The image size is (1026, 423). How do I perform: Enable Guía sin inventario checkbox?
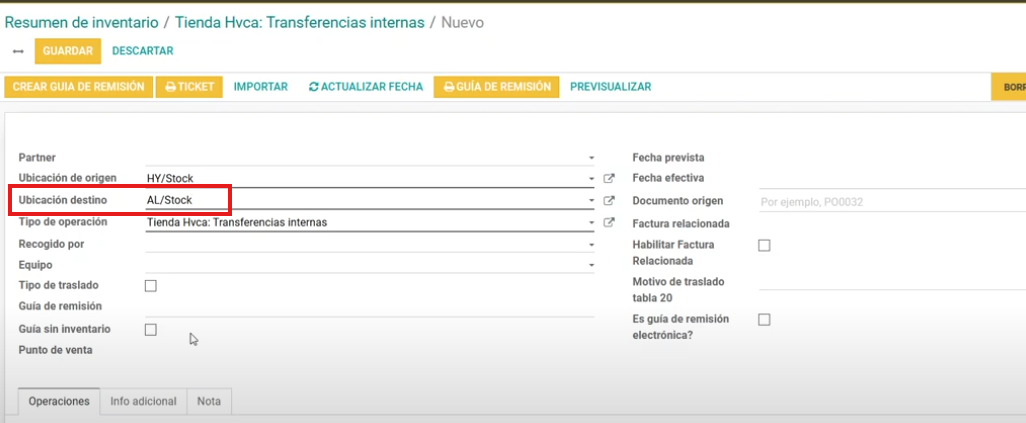click(150, 329)
